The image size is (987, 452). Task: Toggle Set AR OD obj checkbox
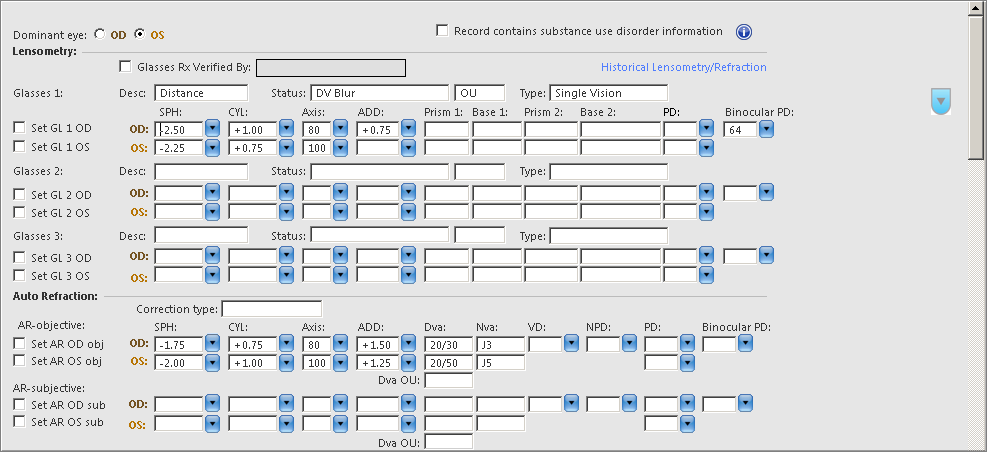tap(20, 343)
